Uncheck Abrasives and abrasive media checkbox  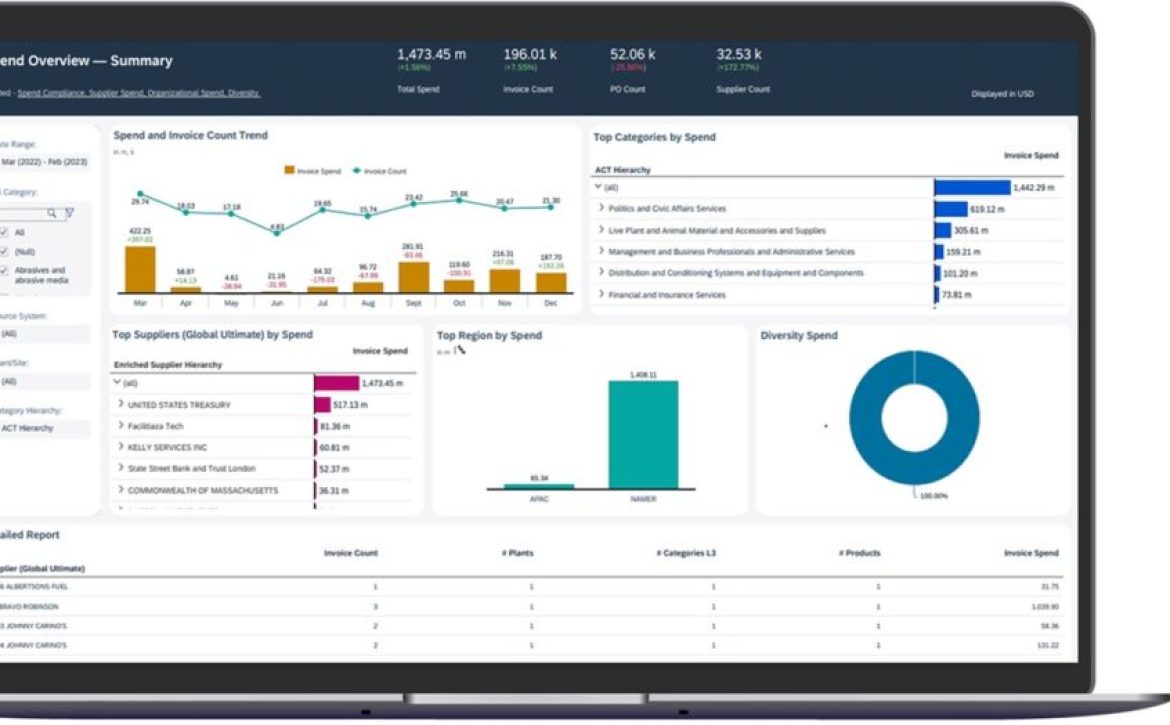5,271
